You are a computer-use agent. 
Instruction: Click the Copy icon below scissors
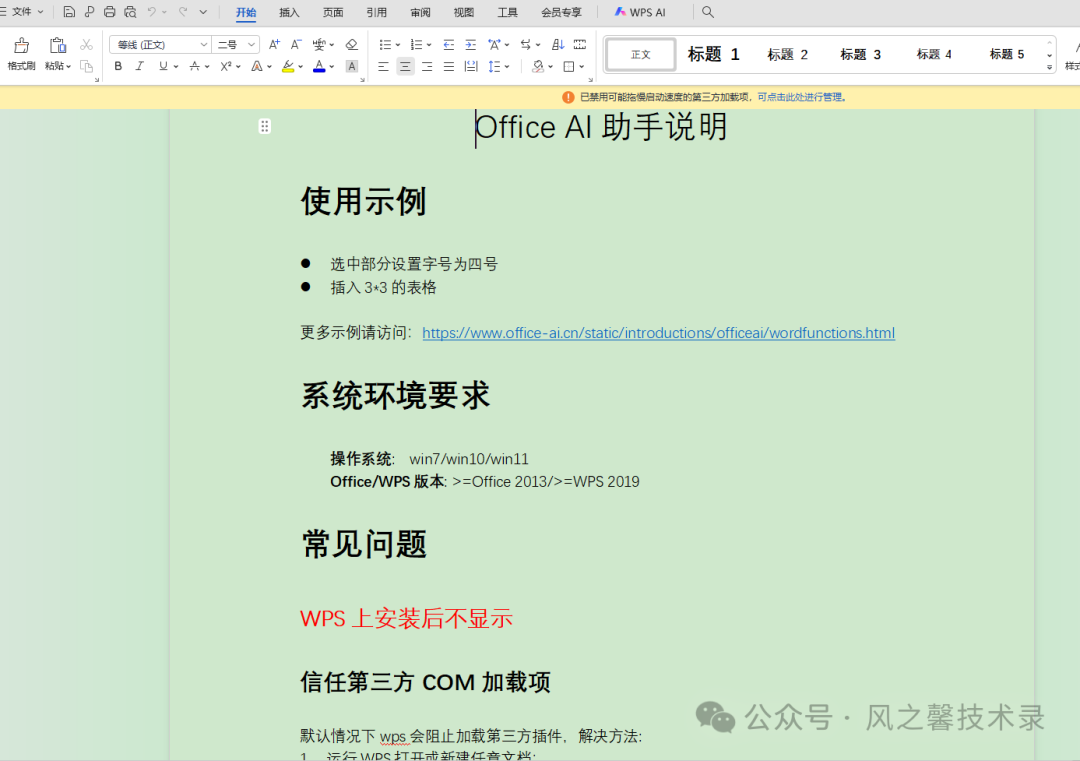click(86, 66)
